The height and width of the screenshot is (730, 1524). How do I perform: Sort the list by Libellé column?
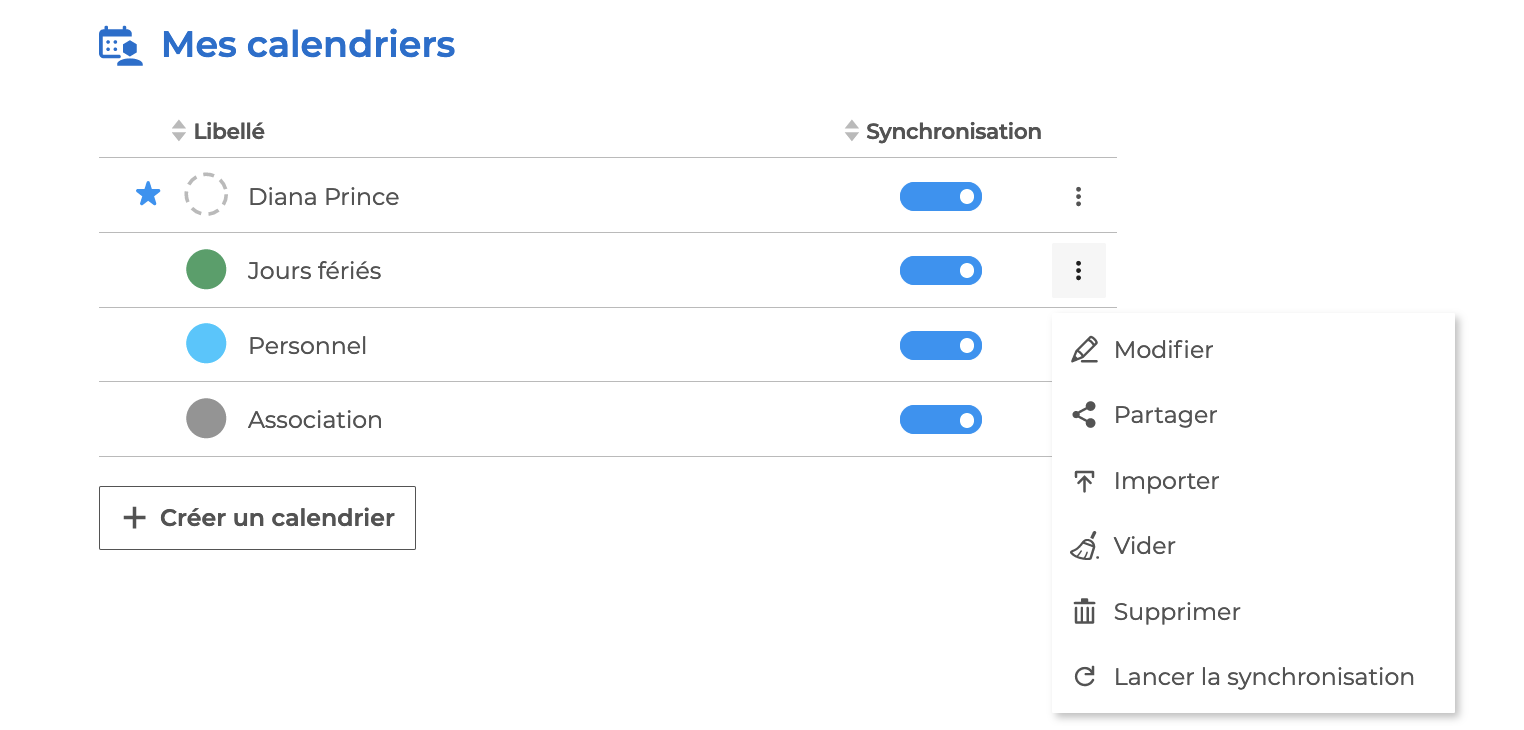click(x=228, y=131)
